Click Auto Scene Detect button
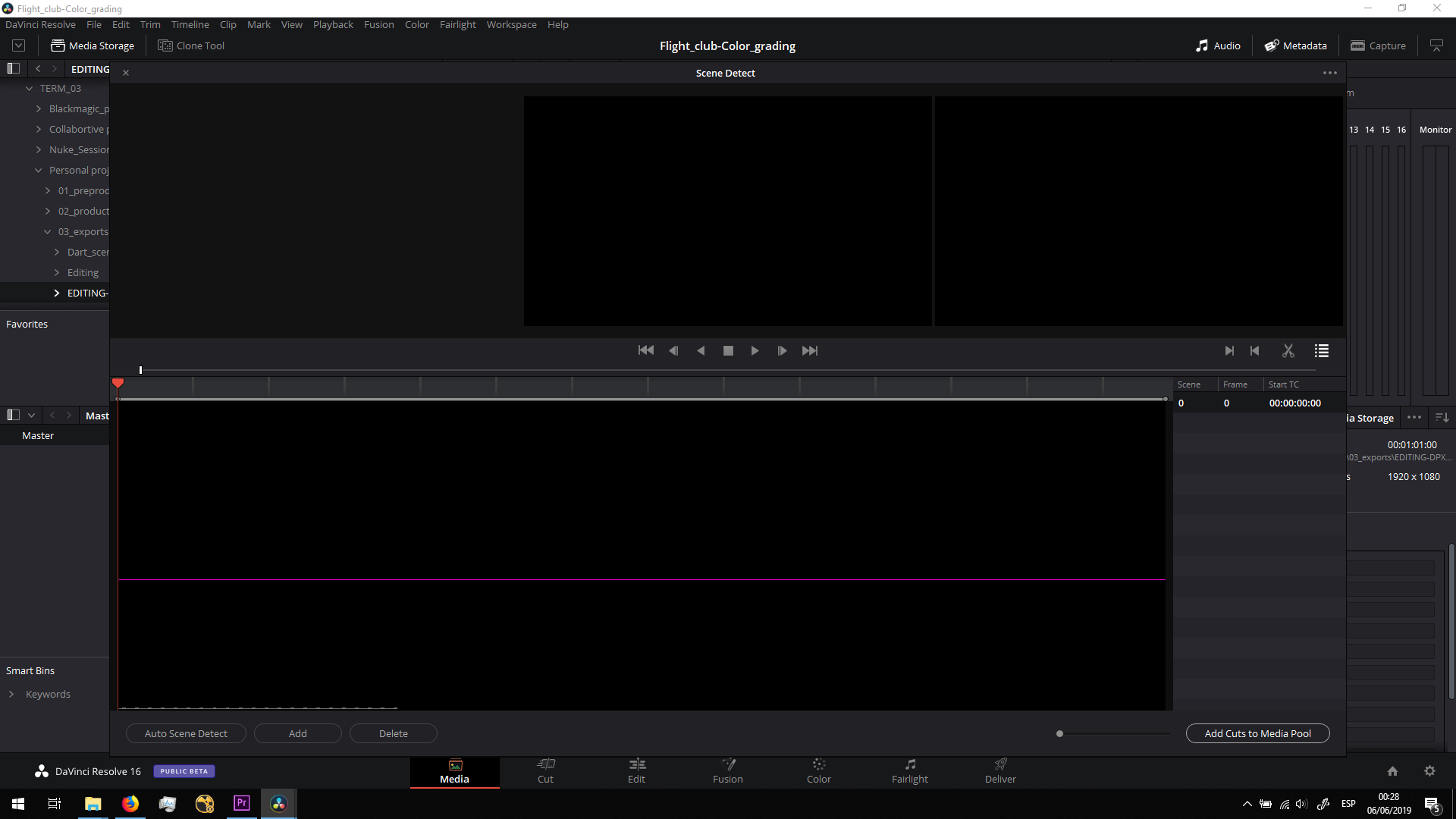The width and height of the screenshot is (1456, 819). (x=186, y=733)
